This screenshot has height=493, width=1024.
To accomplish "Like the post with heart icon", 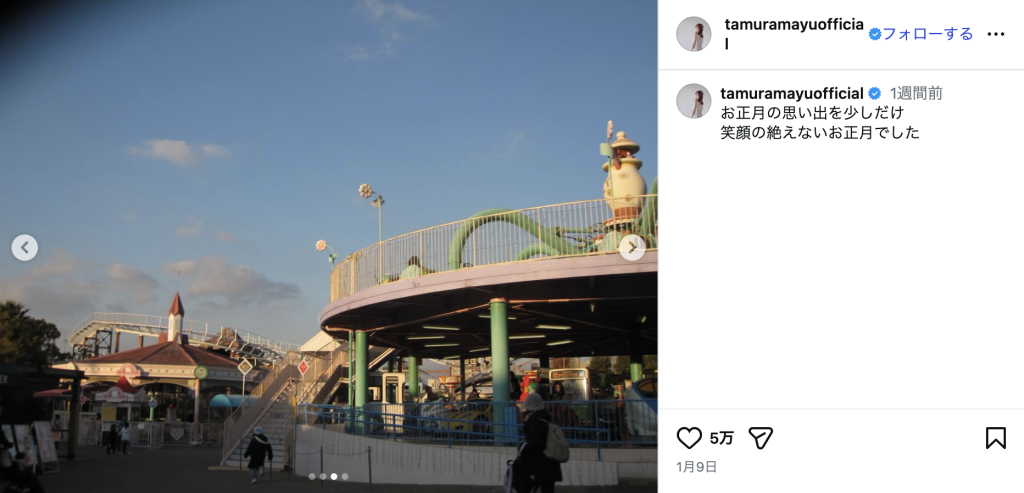I will [x=689, y=437].
